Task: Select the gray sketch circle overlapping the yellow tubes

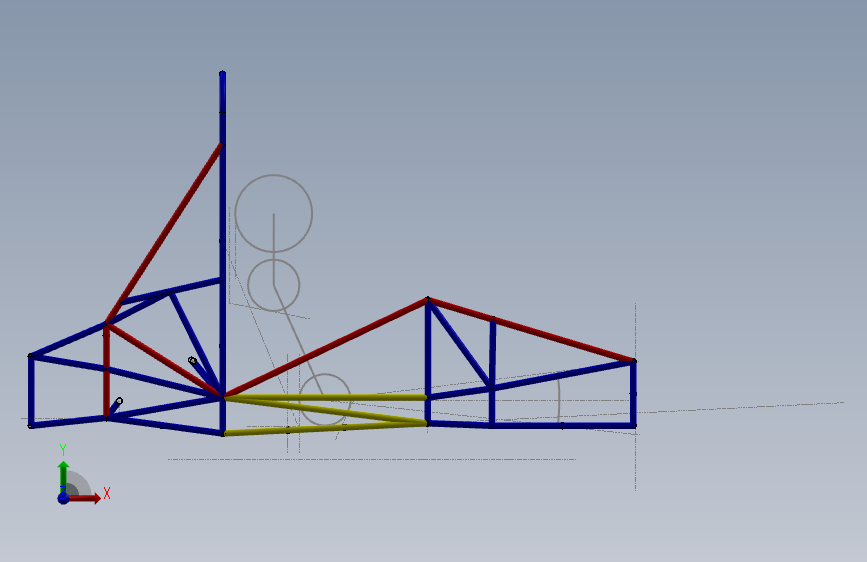Action: click(325, 399)
